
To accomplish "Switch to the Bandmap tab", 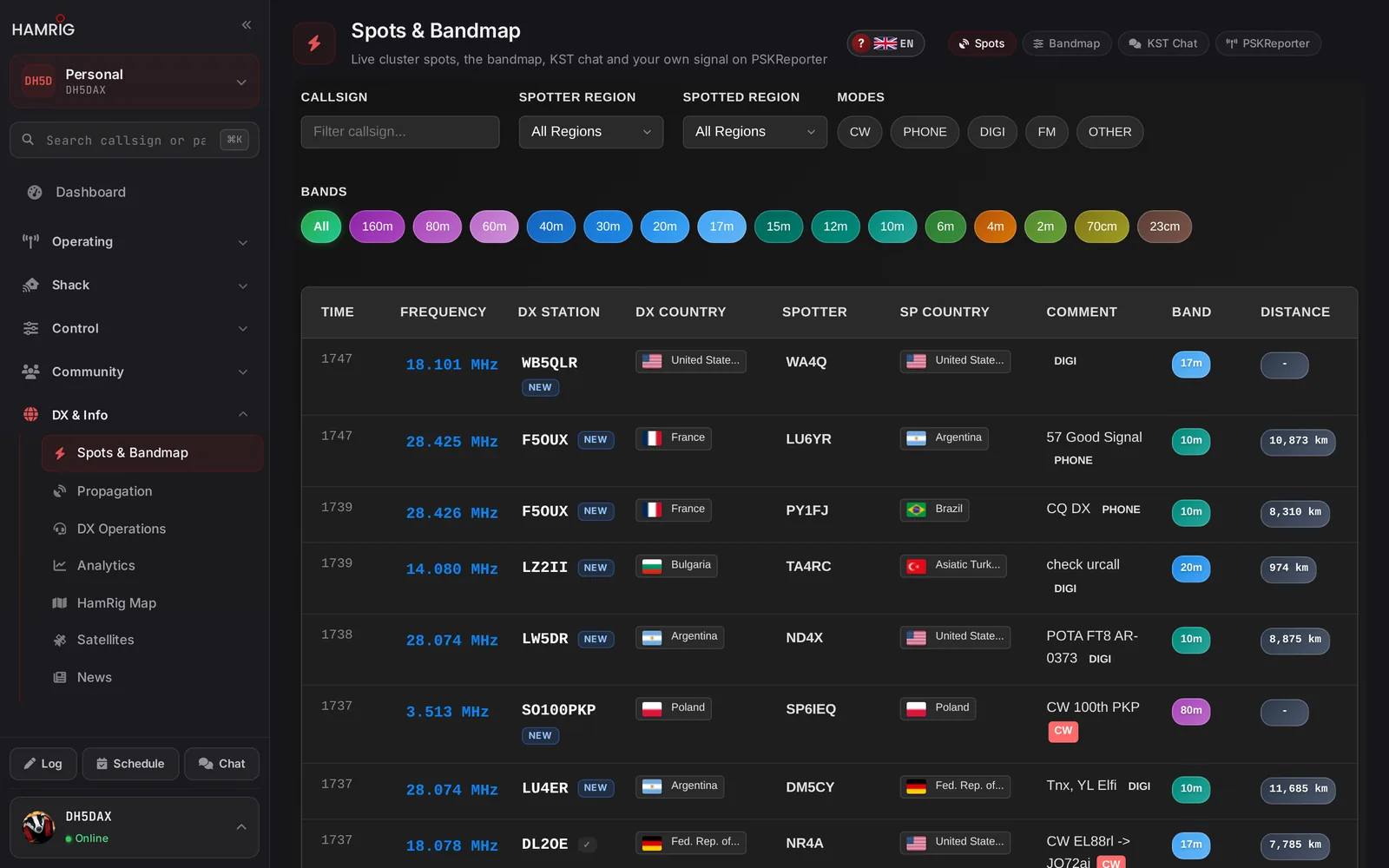I will [1066, 43].
